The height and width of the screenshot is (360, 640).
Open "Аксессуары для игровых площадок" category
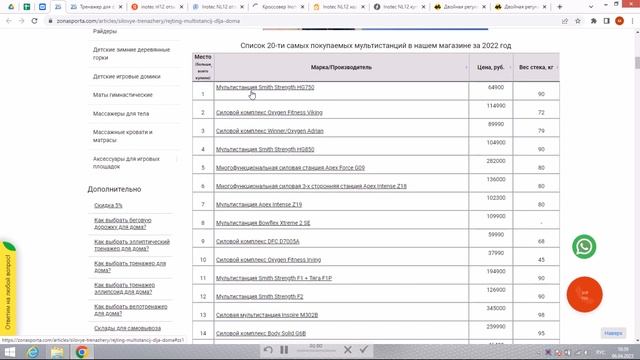coord(126,162)
